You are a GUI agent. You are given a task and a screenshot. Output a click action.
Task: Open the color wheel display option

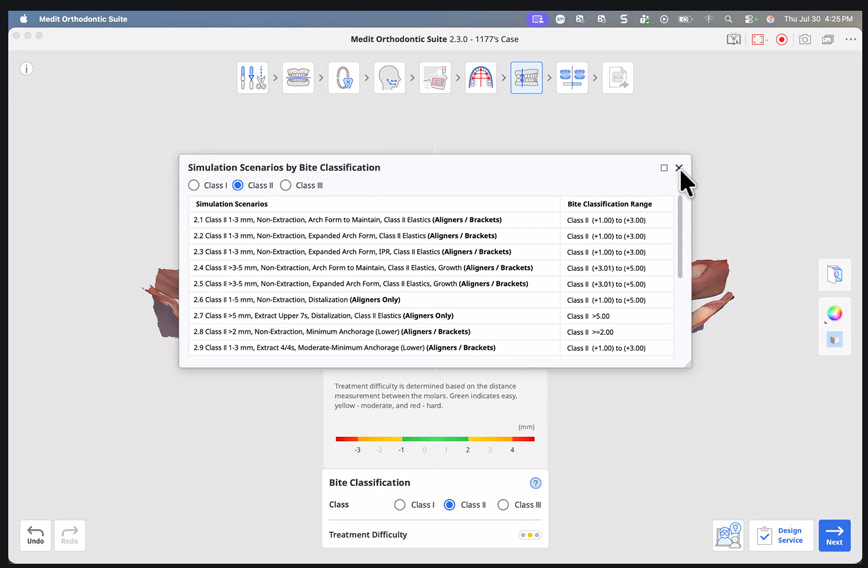click(834, 313)
